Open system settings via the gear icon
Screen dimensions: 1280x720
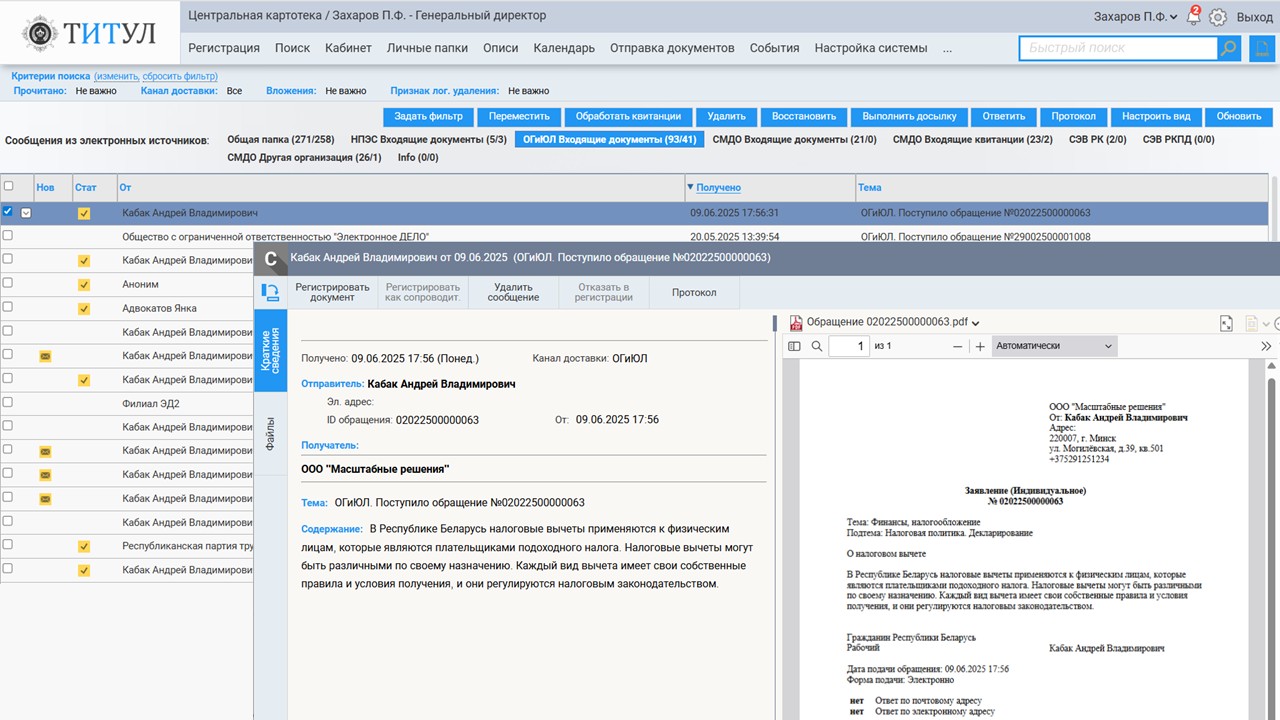(x=1217, y=17)
